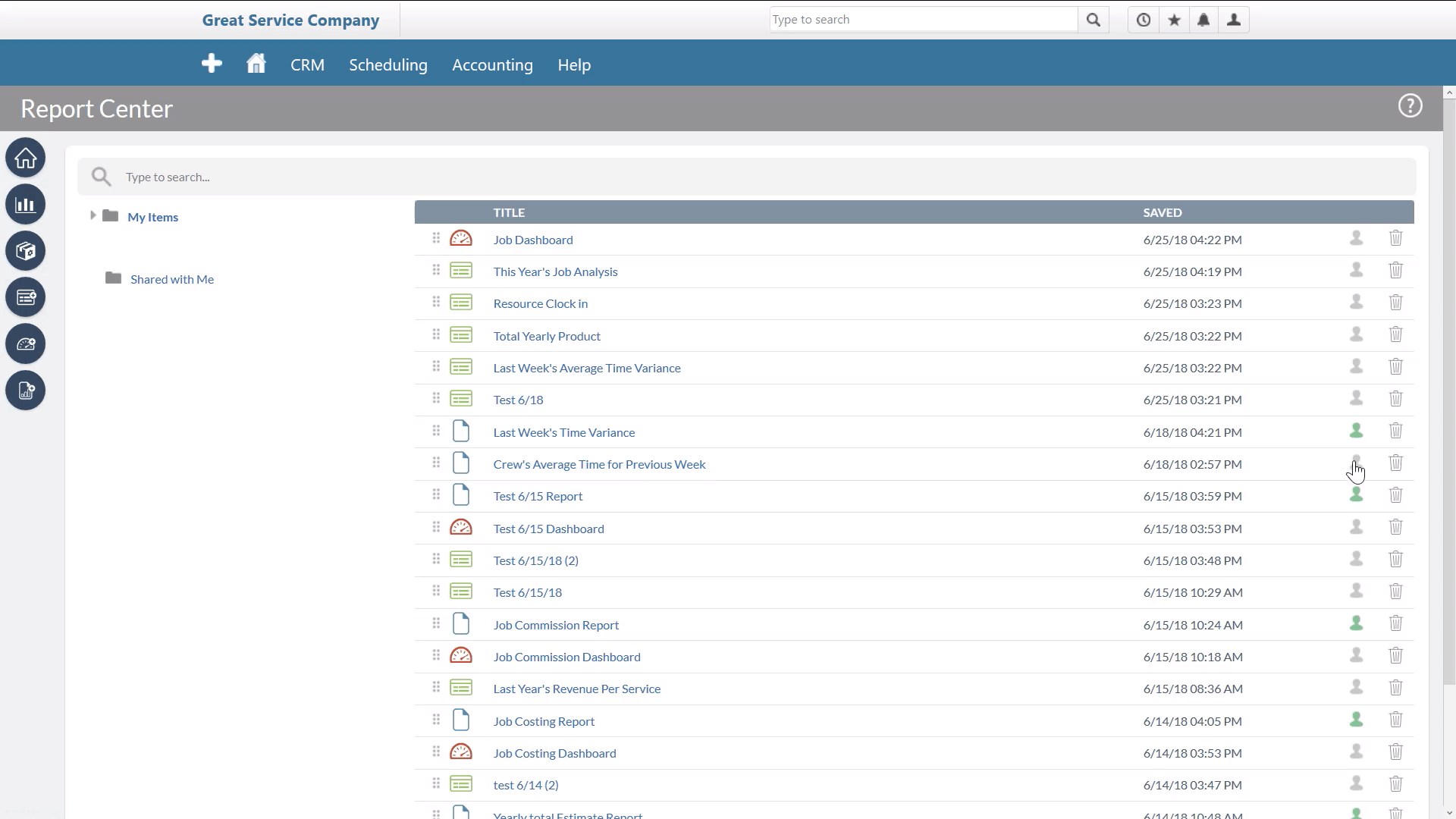Open Resource Clock in link
Viewport: 1456px width, 819px height.
pos(540,303)
